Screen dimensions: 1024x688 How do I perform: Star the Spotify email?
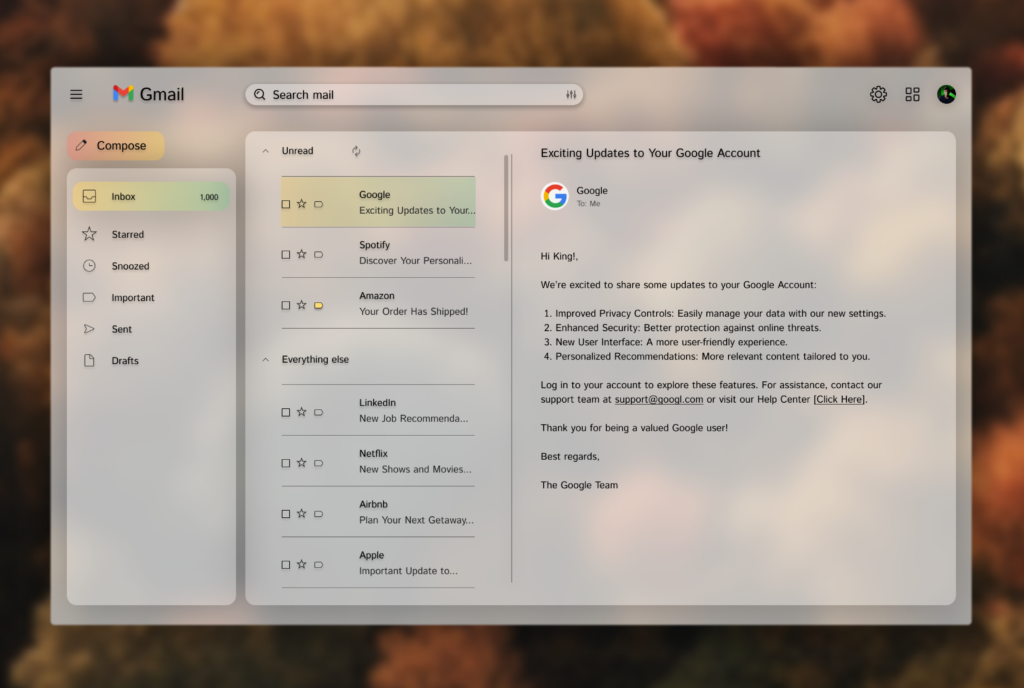pyautogui.click(x=301, y=254)
